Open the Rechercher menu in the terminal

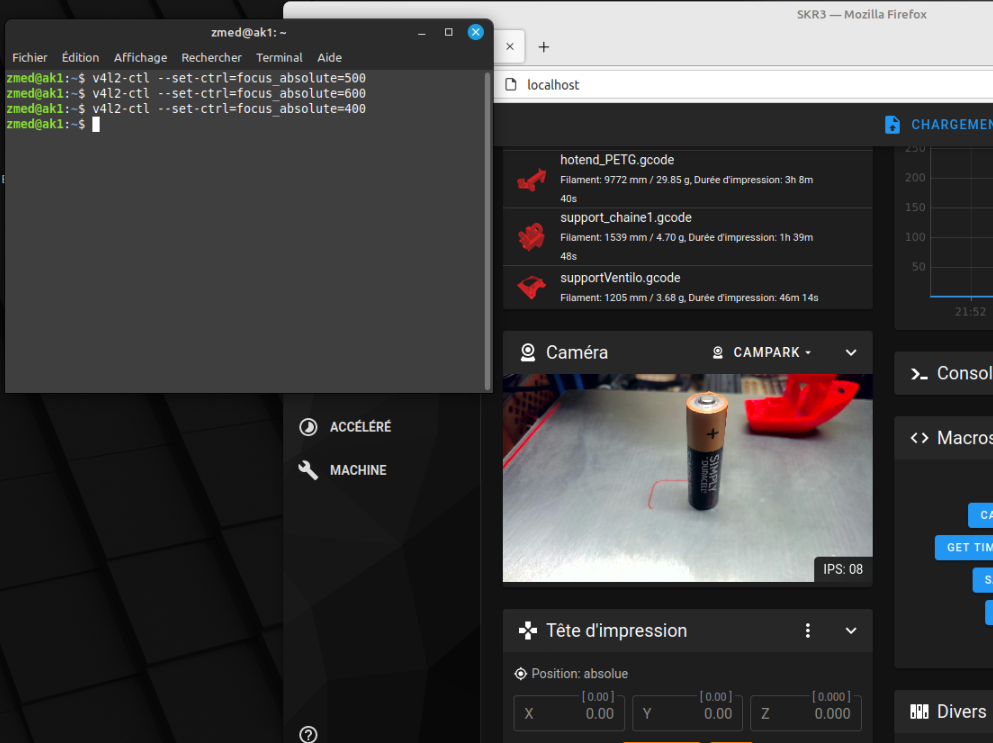click(x=212, y=58)
